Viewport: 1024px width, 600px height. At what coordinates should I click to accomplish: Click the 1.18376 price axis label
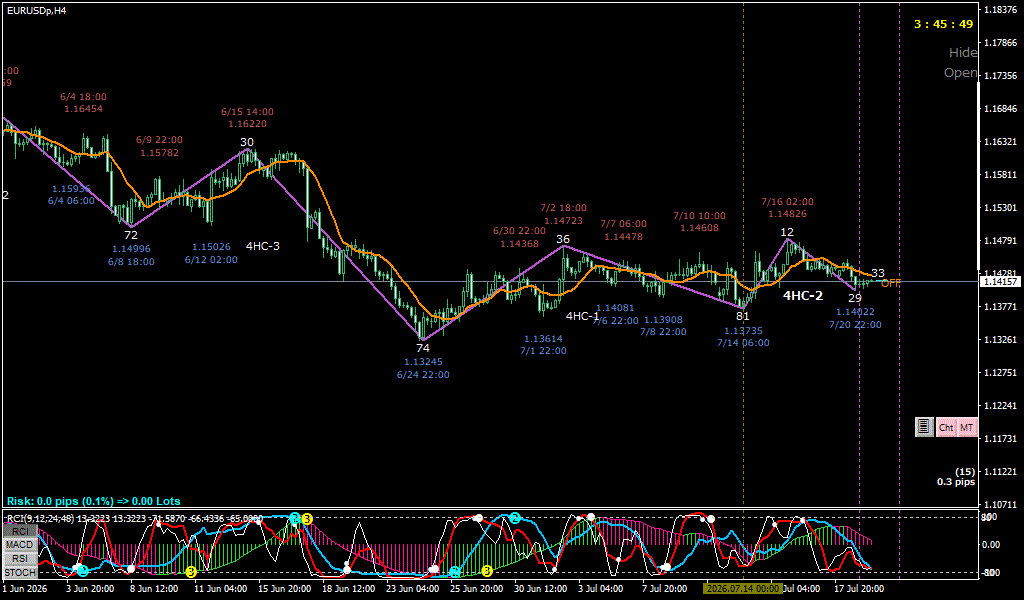coord(998,10)
